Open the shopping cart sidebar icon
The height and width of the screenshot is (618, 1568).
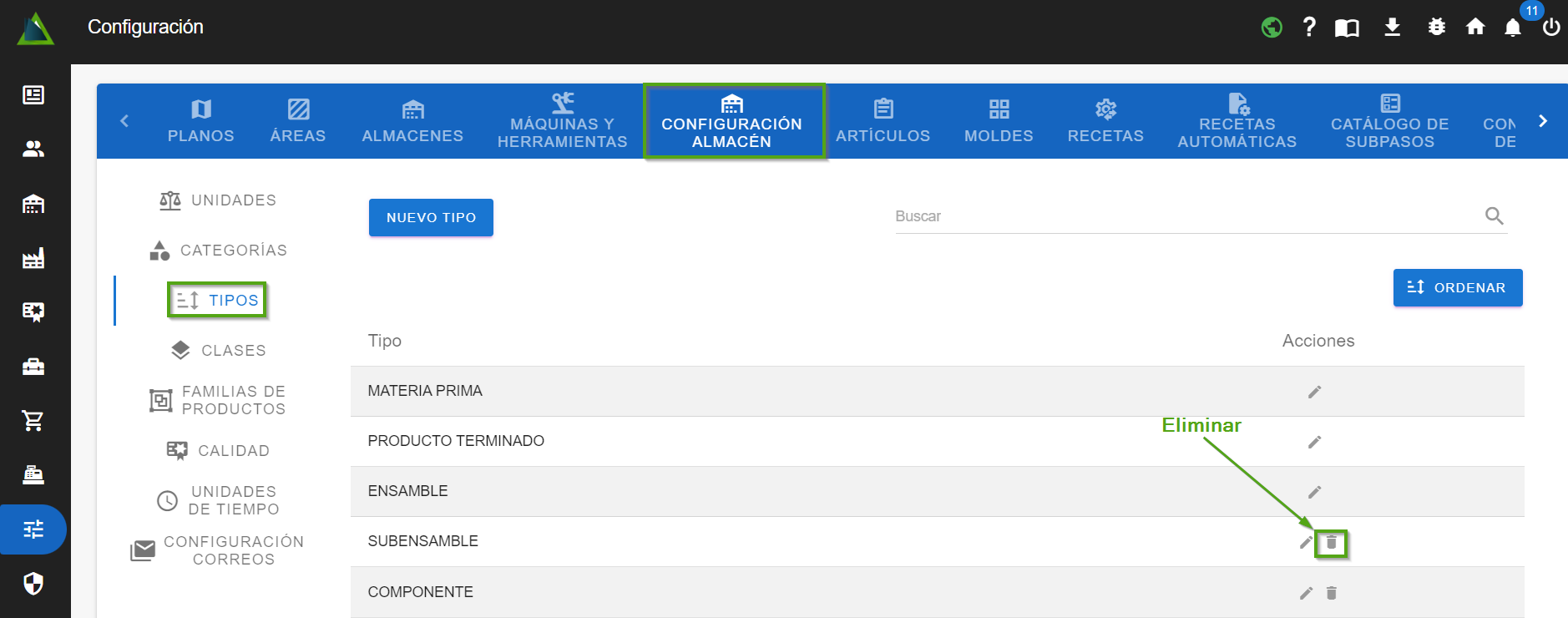click(x=33, y=420)
